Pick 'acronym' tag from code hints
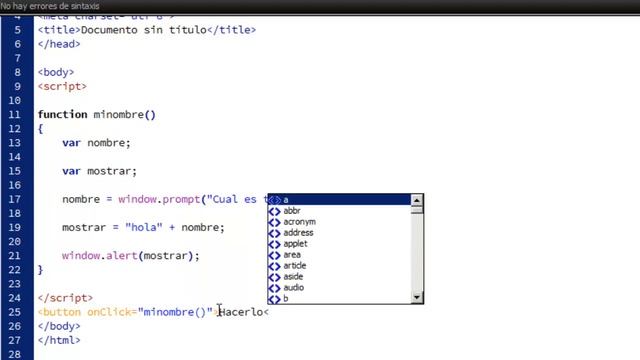640x360 pixels. pos(339,222)
